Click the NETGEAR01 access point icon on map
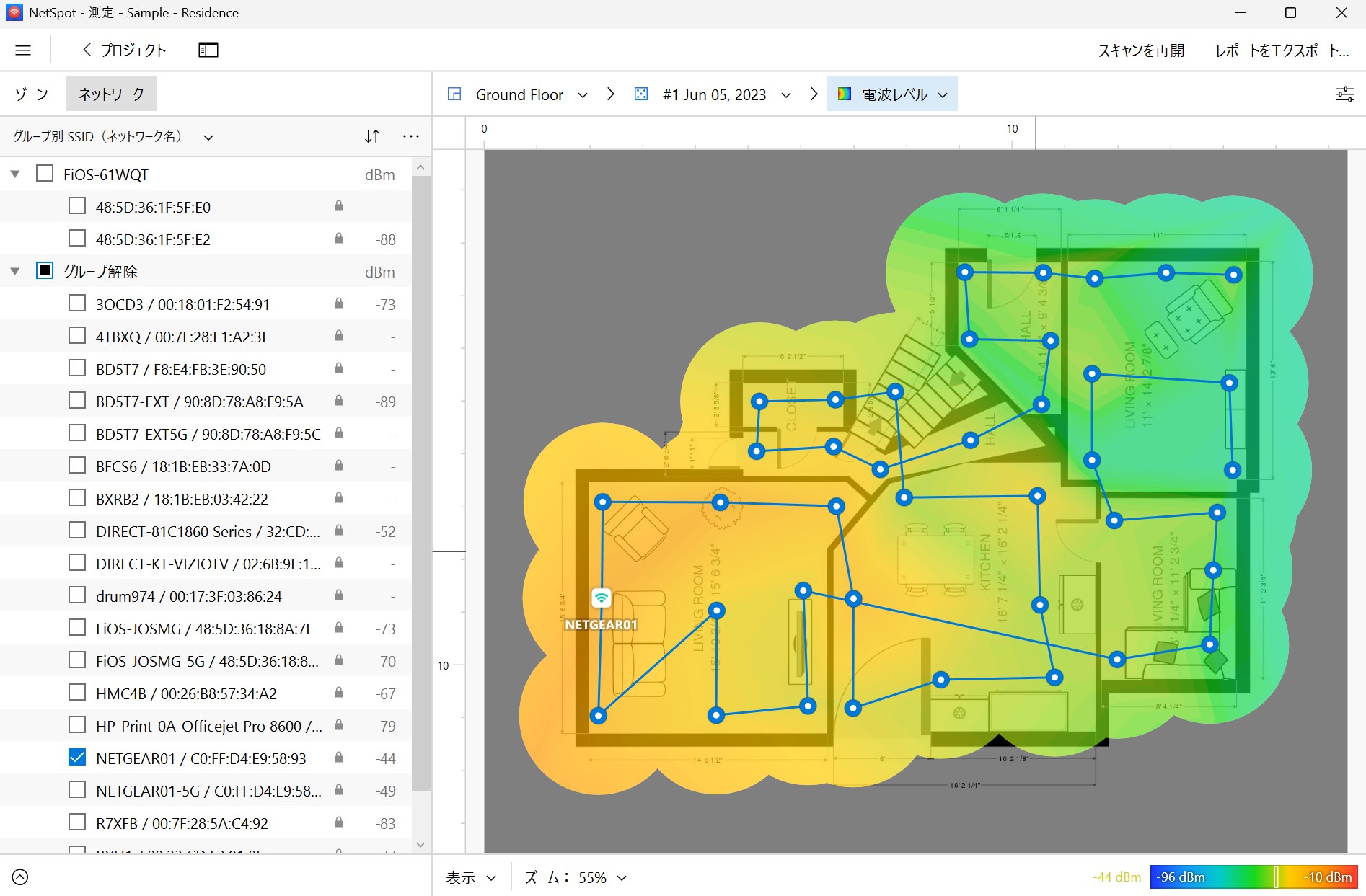This screenshot has height=896, width=1366. click(x=602, y=598)
